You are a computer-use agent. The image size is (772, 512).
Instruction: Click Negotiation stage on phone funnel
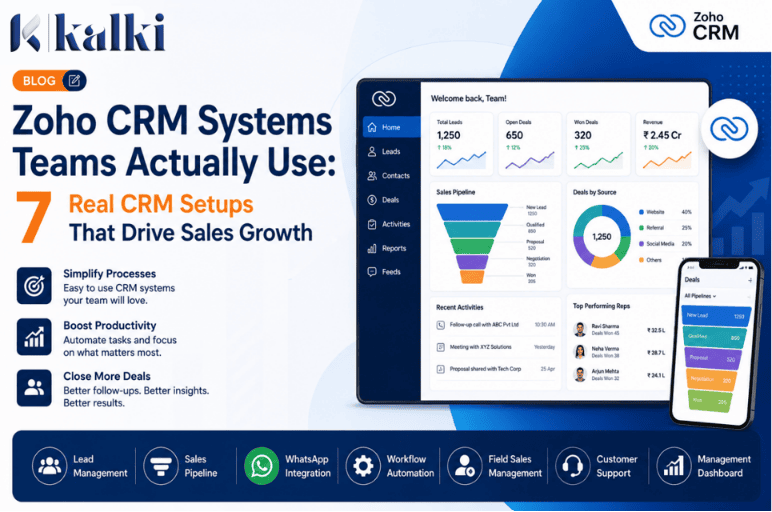pos(712,380)
